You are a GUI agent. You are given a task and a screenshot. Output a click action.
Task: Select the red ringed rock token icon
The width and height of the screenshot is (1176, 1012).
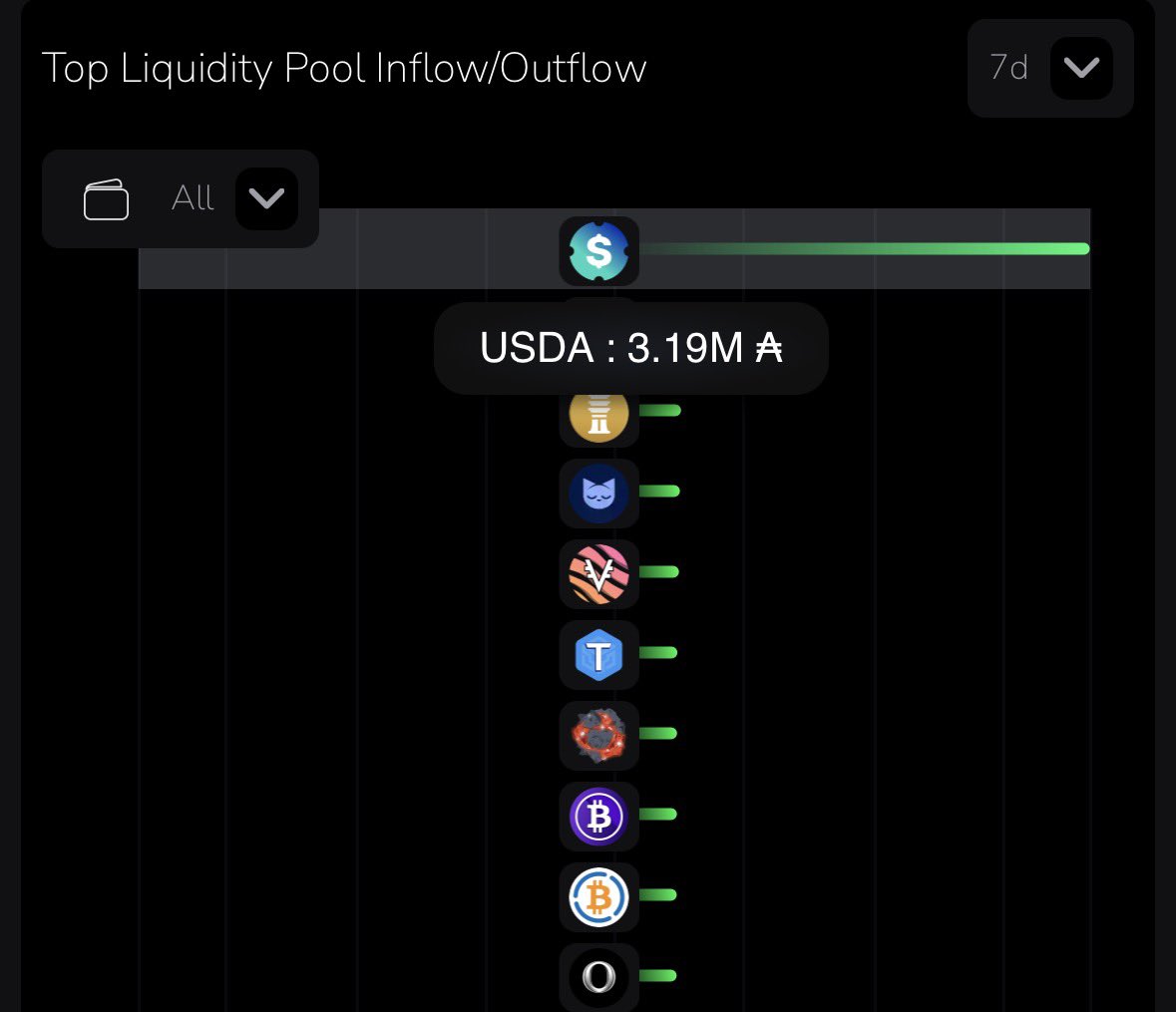598,736
